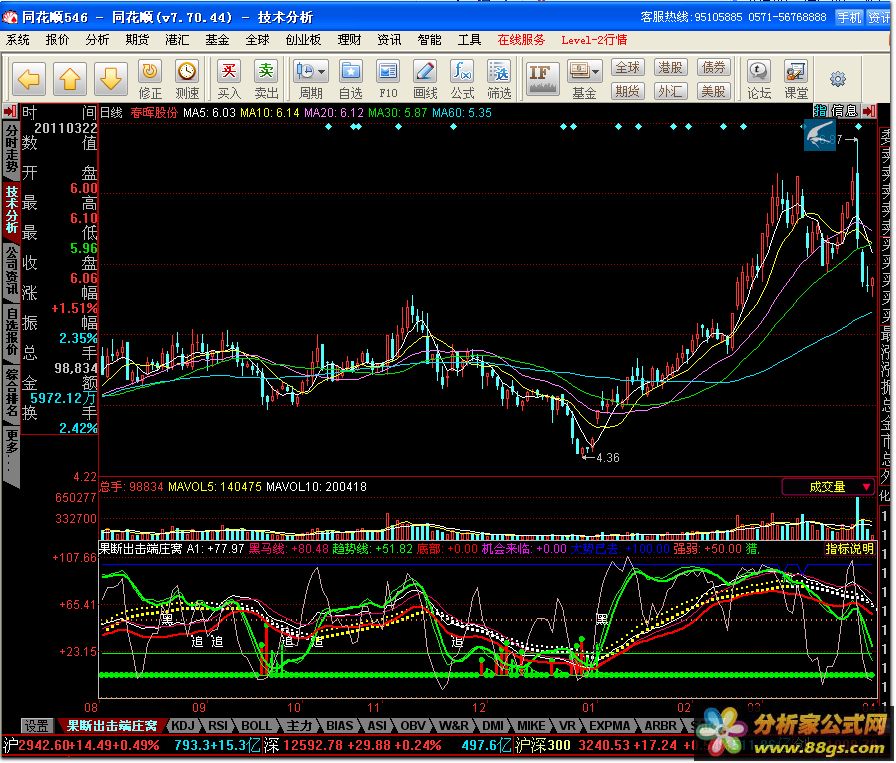Open the 公式 formula manager
The image size is (896, 763).
tap(462, 80)
